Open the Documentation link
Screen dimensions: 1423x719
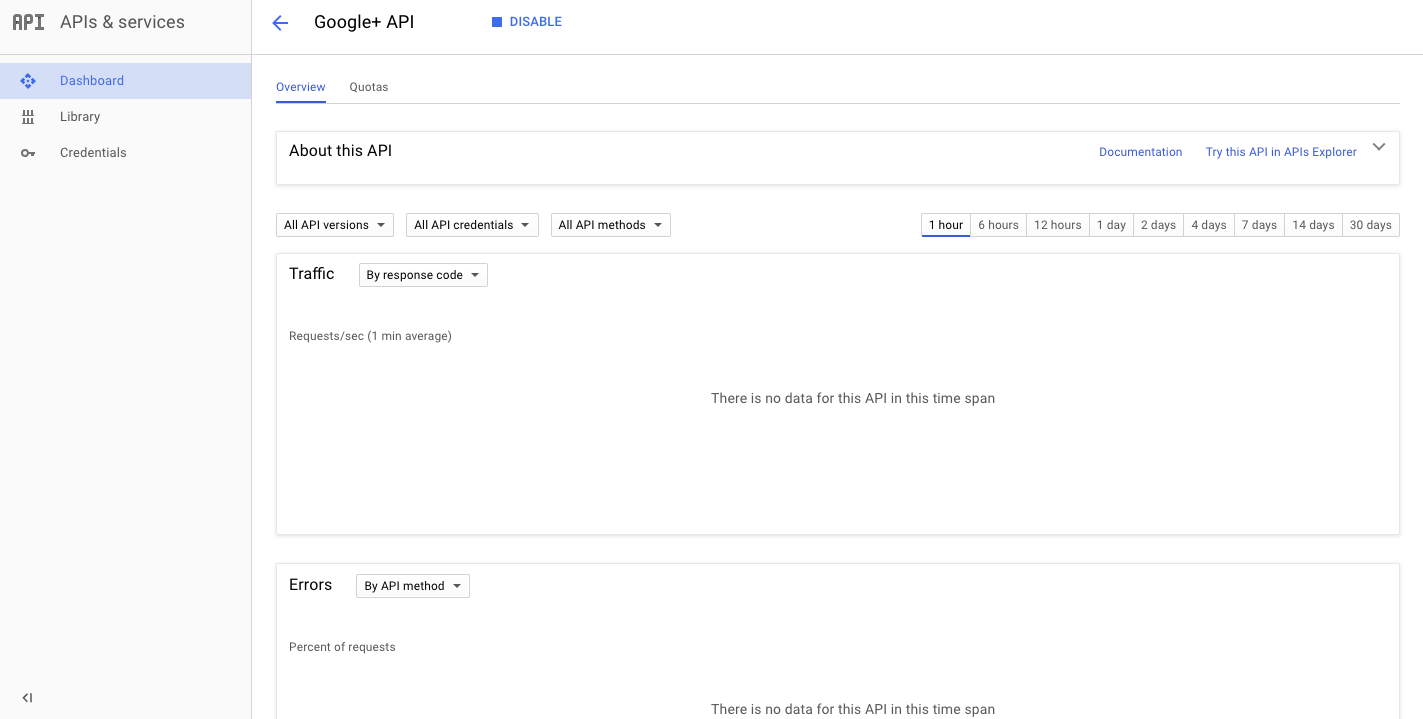coord(1140,152)
